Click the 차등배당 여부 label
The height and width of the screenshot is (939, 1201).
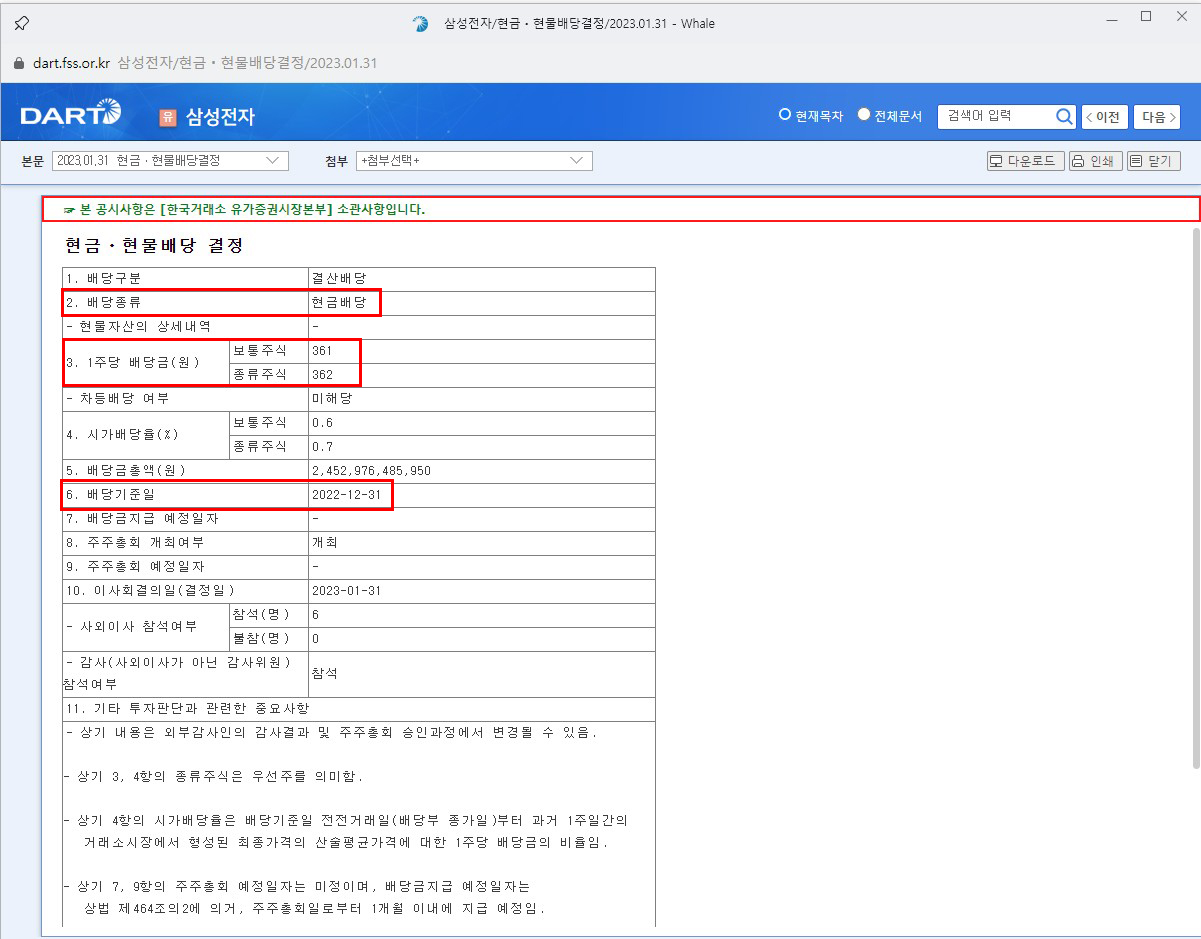coord(117,398)
